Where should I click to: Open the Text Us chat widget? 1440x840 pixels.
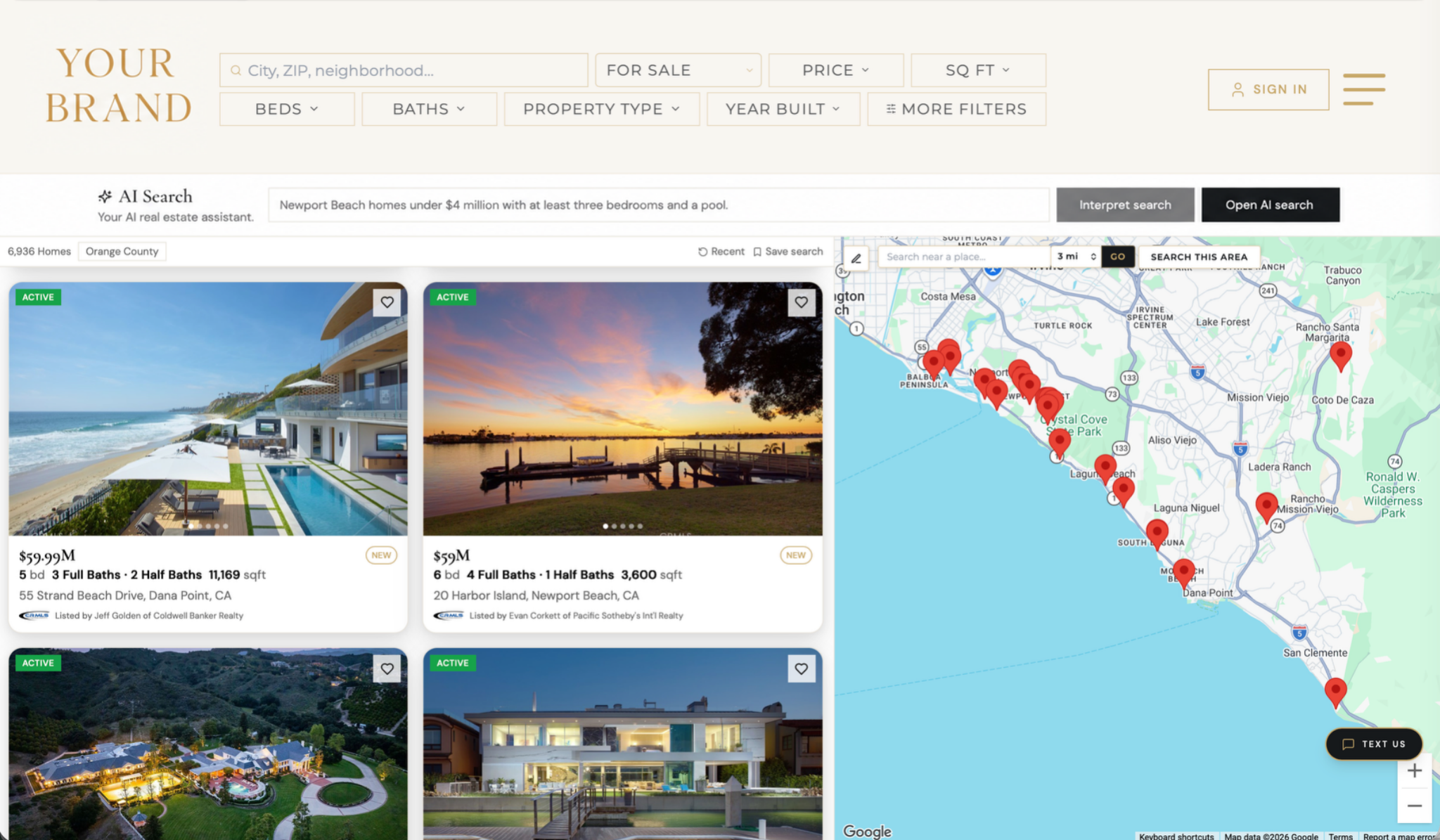pos(1374,744)
